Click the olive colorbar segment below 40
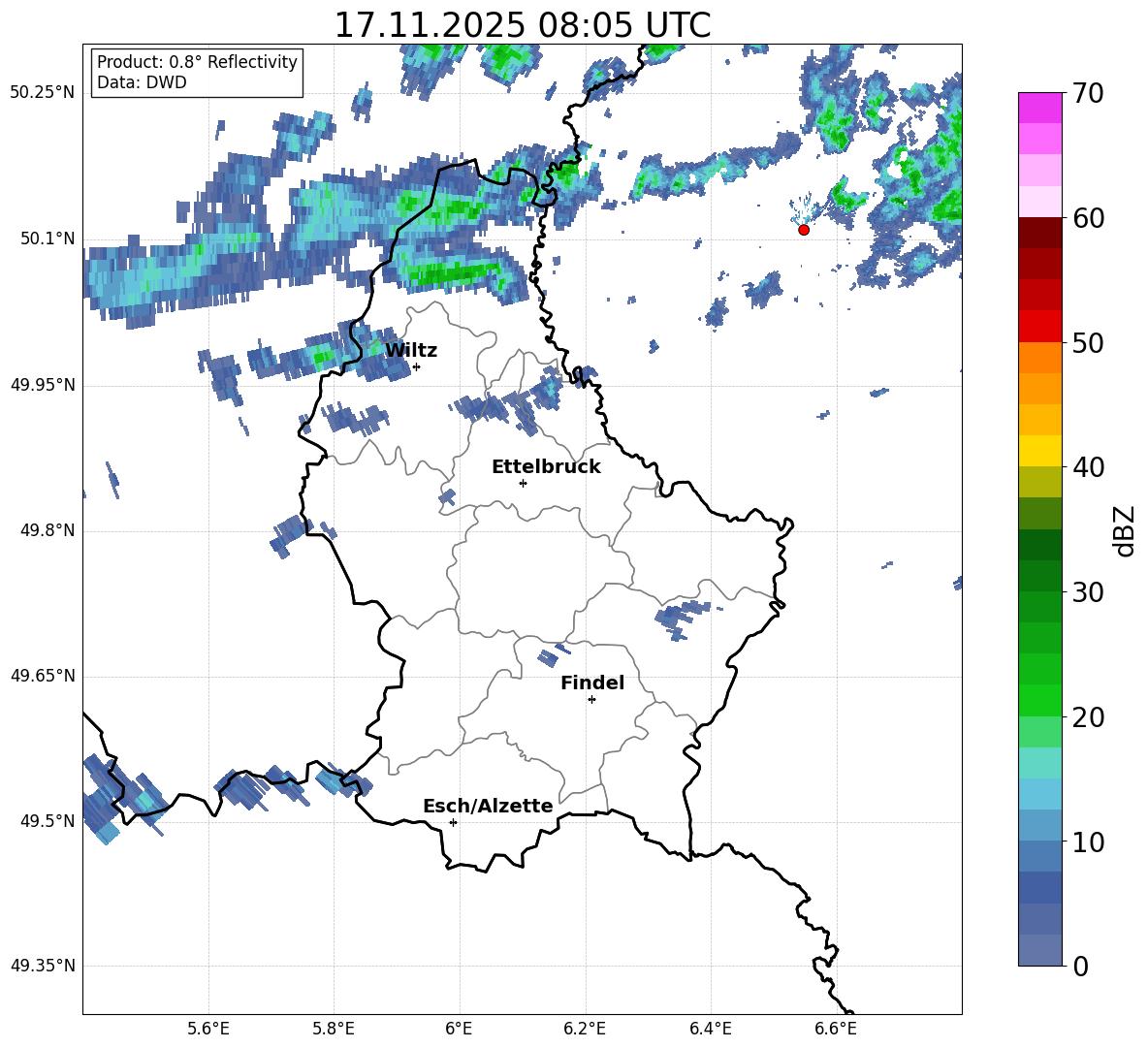The height and width of the screenshot is (1048, 1148). click(1039, 482)
